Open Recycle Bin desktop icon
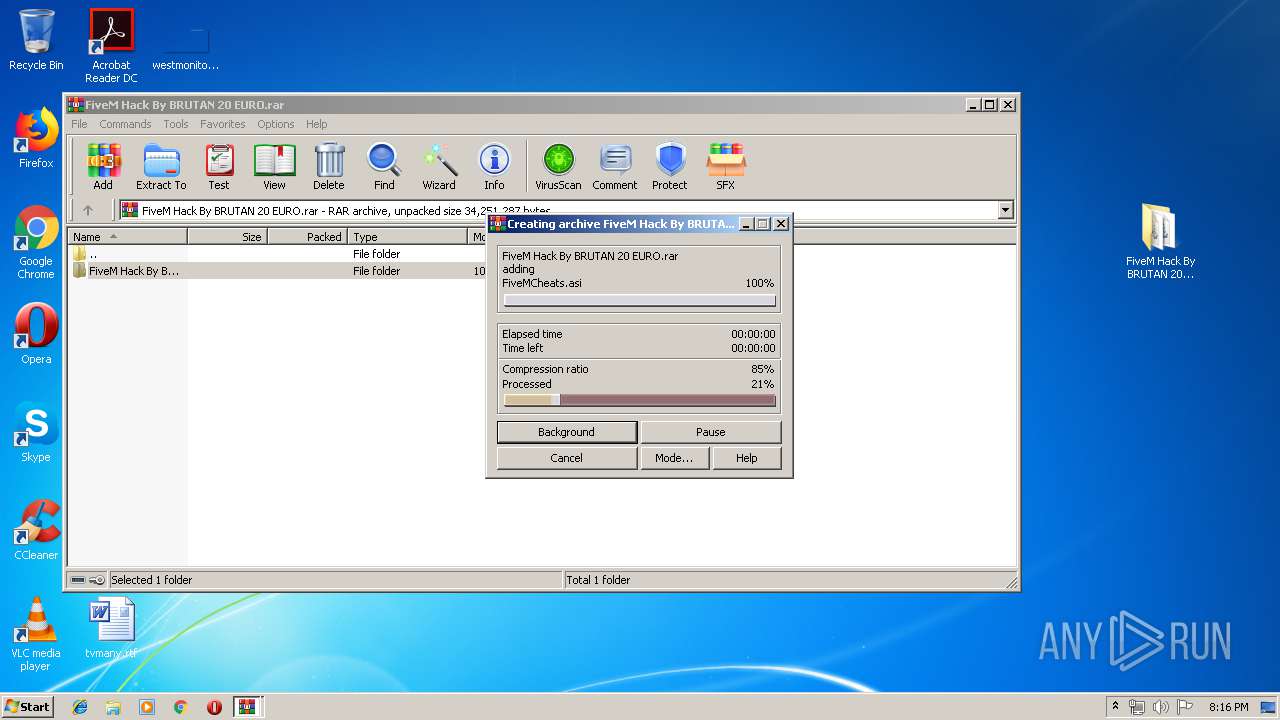Screen dimensions: 1280x720 36,40
